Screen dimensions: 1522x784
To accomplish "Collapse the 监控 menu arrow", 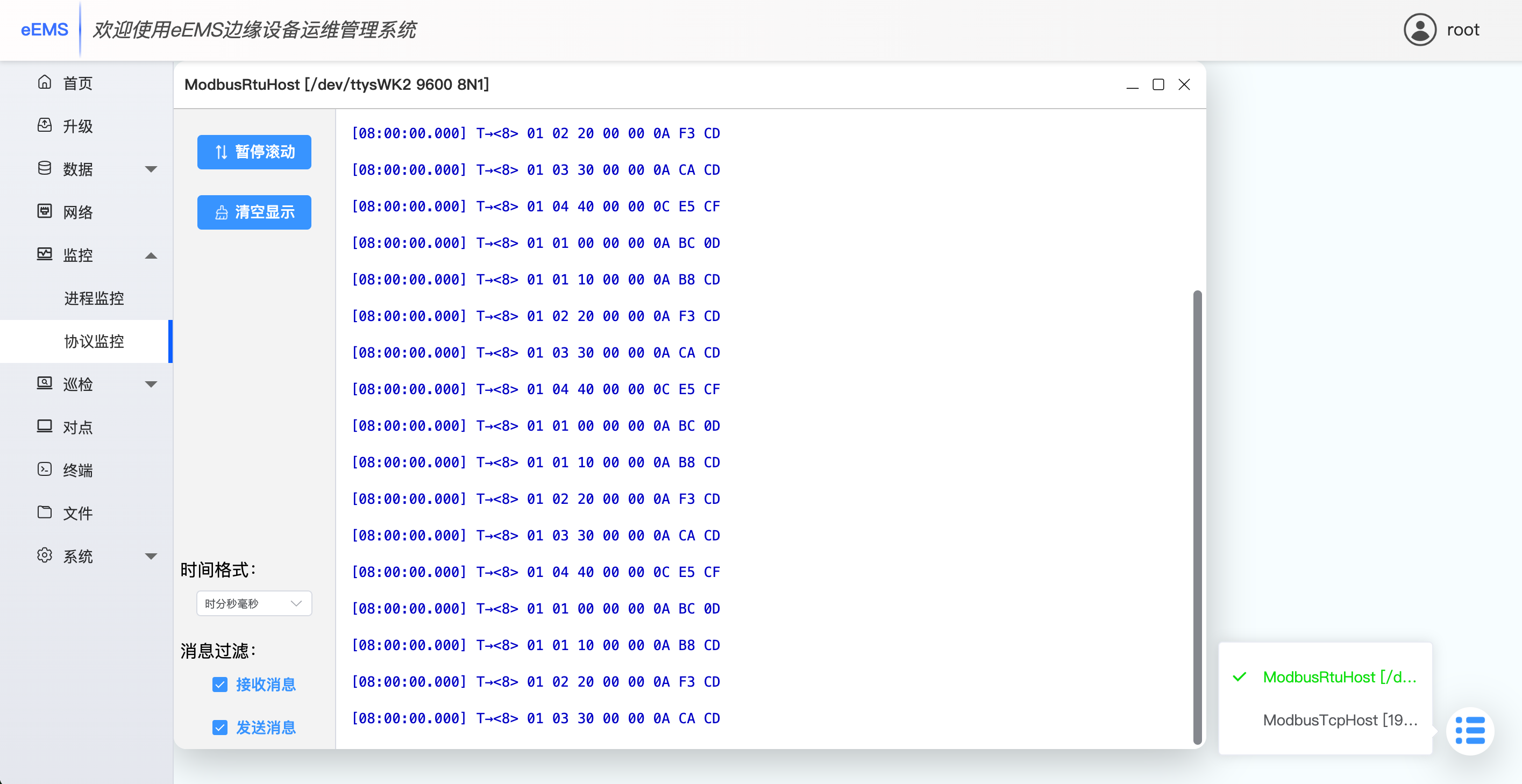I will [151, 256].
